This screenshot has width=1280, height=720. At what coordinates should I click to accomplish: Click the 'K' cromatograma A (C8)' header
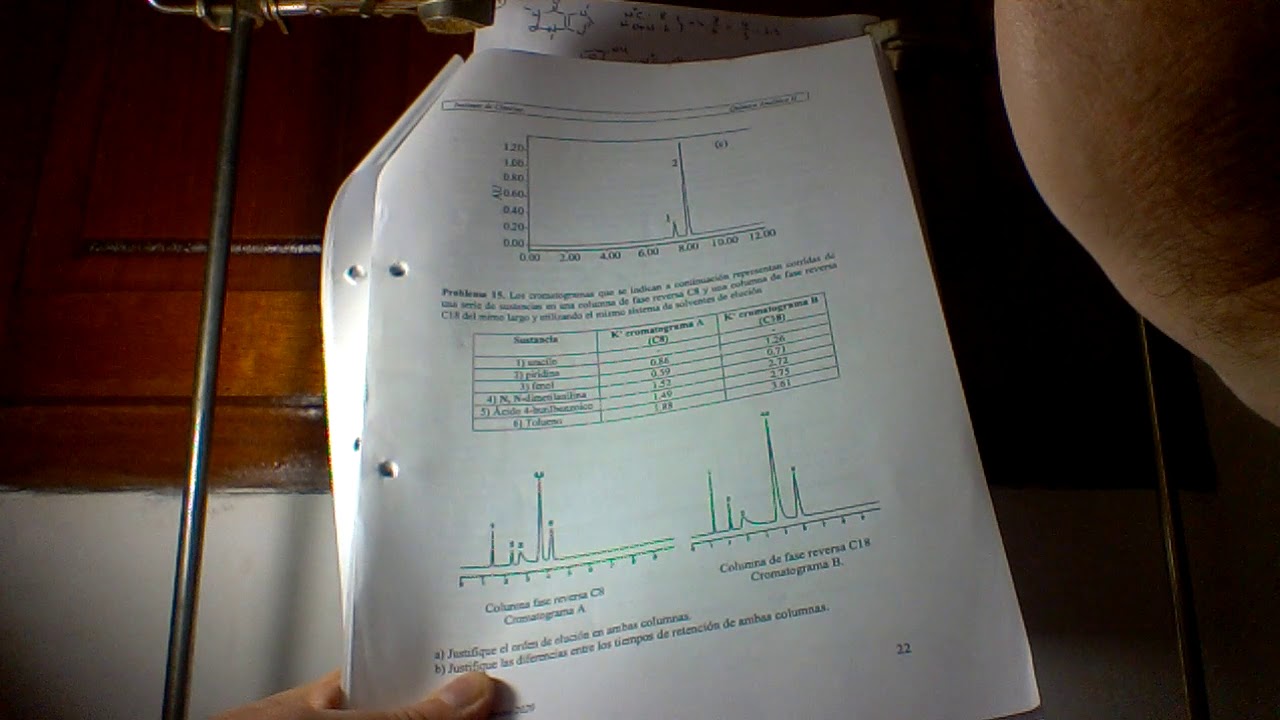(x=656, y=332)
